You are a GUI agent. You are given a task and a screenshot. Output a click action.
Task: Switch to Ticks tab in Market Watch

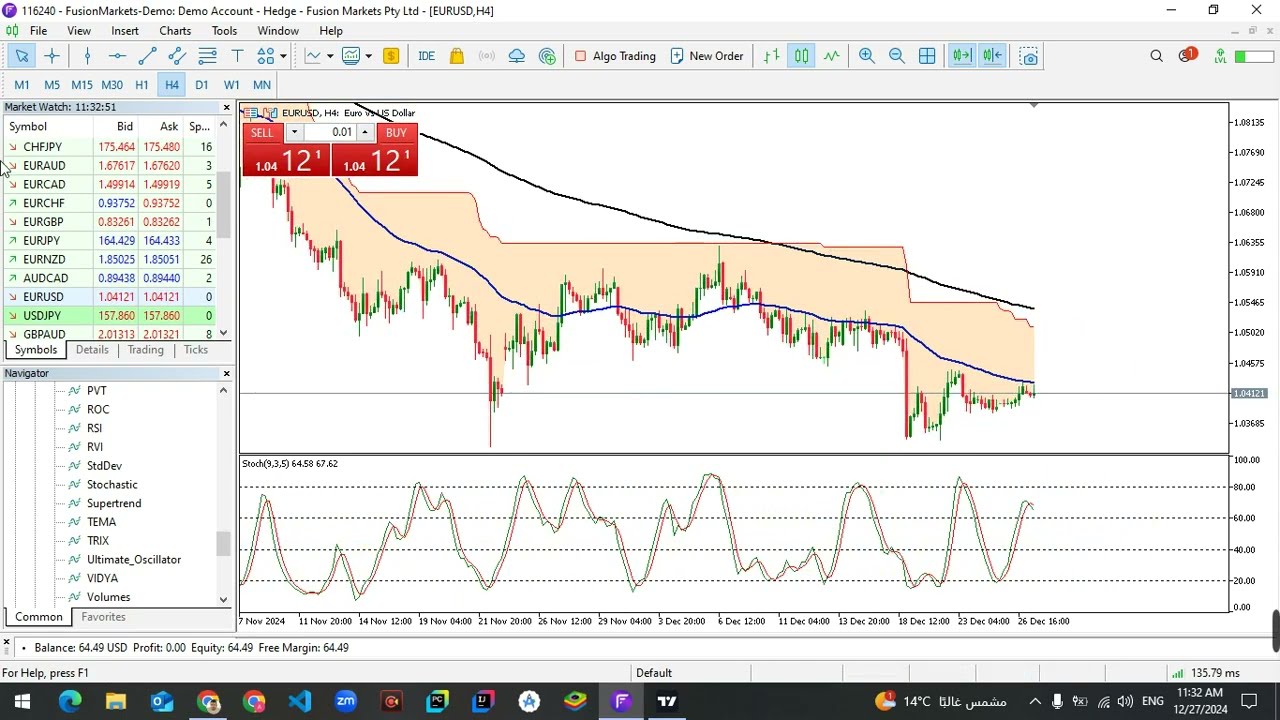pyautogui.click(x=196, y=350)
